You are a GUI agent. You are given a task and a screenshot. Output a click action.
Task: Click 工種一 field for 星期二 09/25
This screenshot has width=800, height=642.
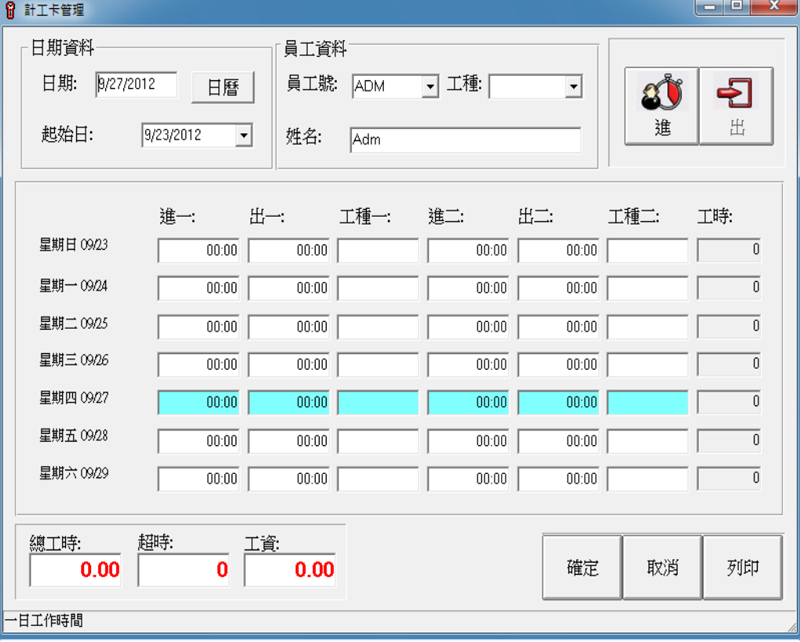pos(378,327)
